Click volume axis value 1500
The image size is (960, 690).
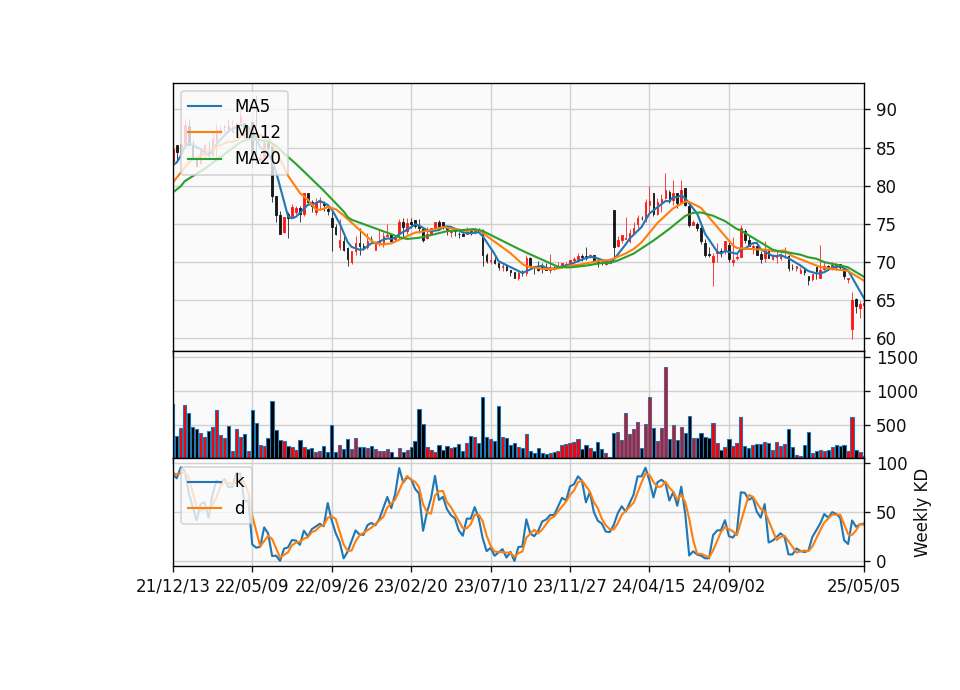coord(898,358)
